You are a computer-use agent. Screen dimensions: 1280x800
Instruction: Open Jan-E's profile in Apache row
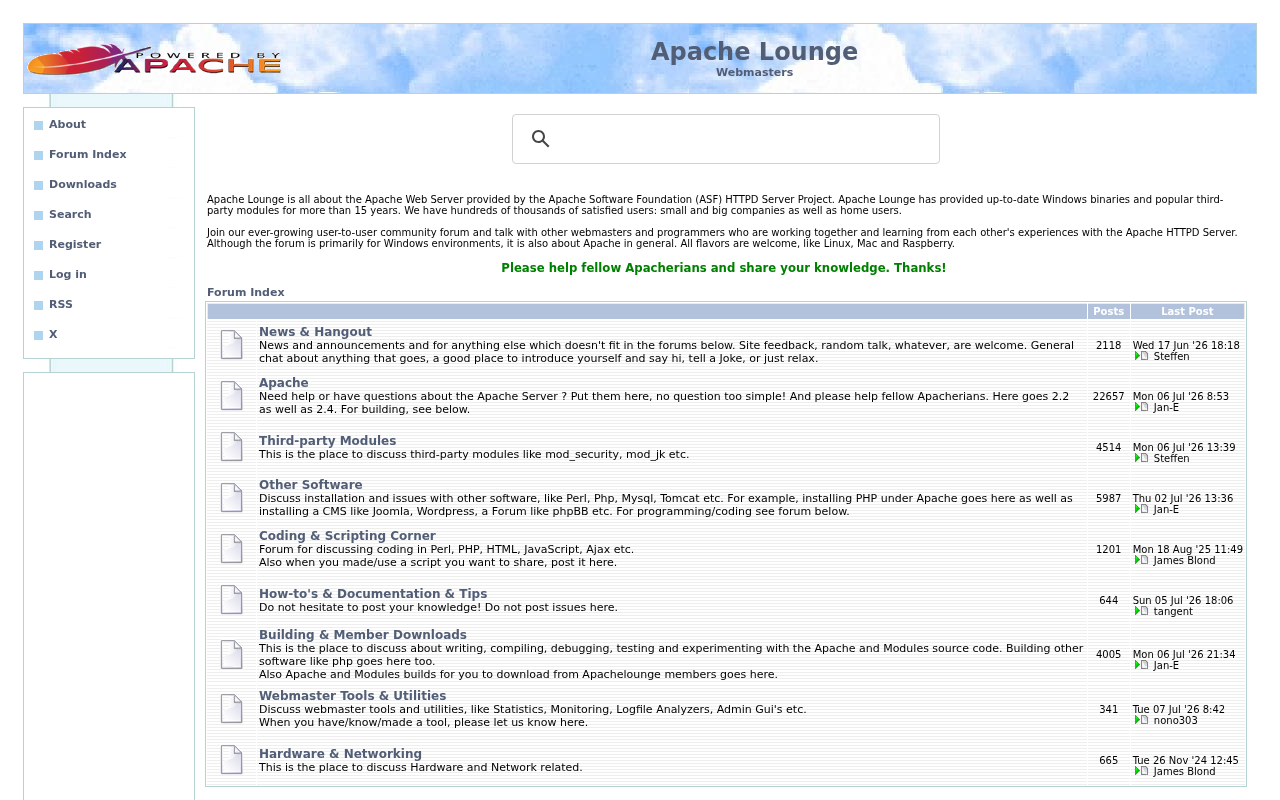[1166, 408]
